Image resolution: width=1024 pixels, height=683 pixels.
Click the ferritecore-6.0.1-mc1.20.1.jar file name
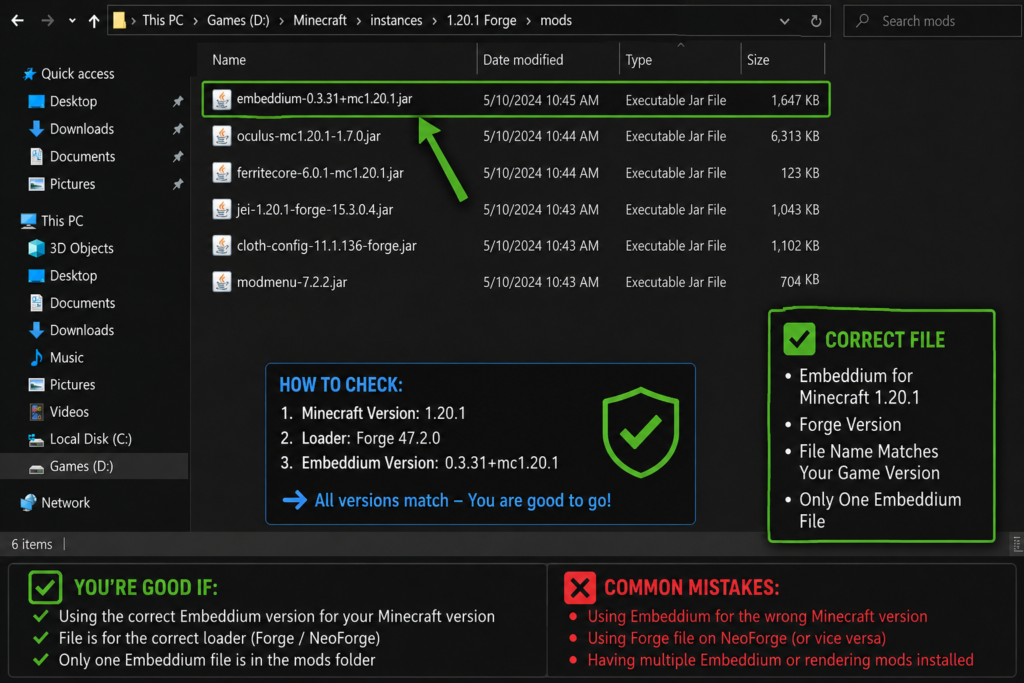(320, 173)
